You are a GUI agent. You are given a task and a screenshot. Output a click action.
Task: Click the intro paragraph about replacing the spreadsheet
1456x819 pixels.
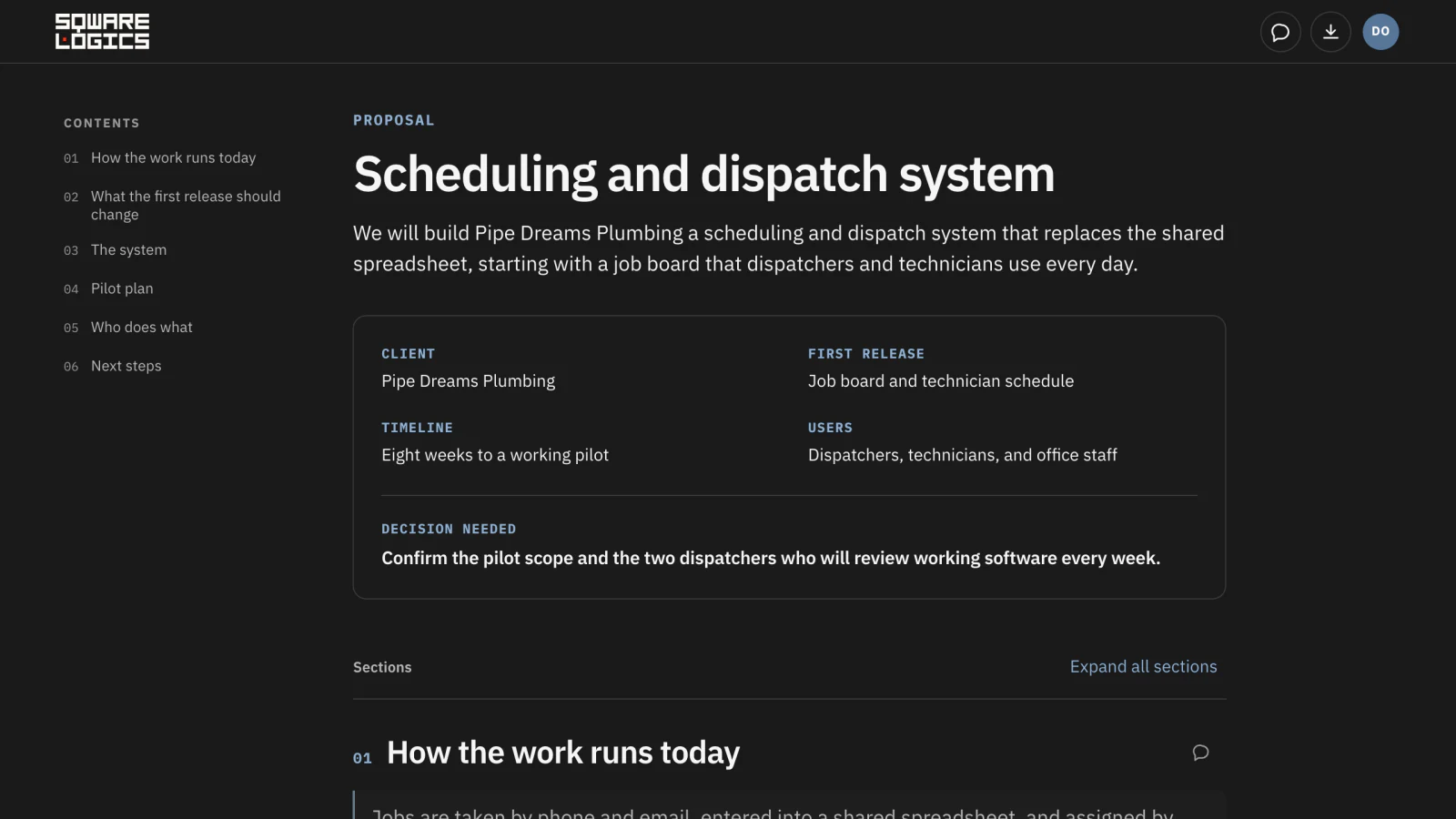789,248
